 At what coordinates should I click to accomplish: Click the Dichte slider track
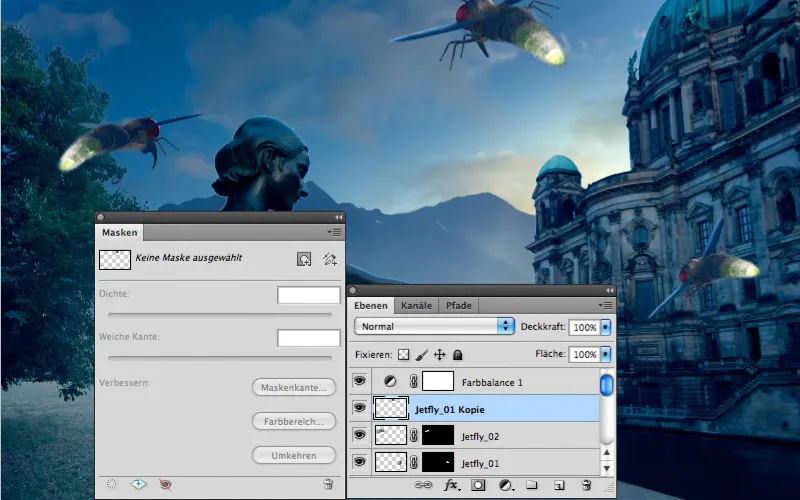point(220,315)
